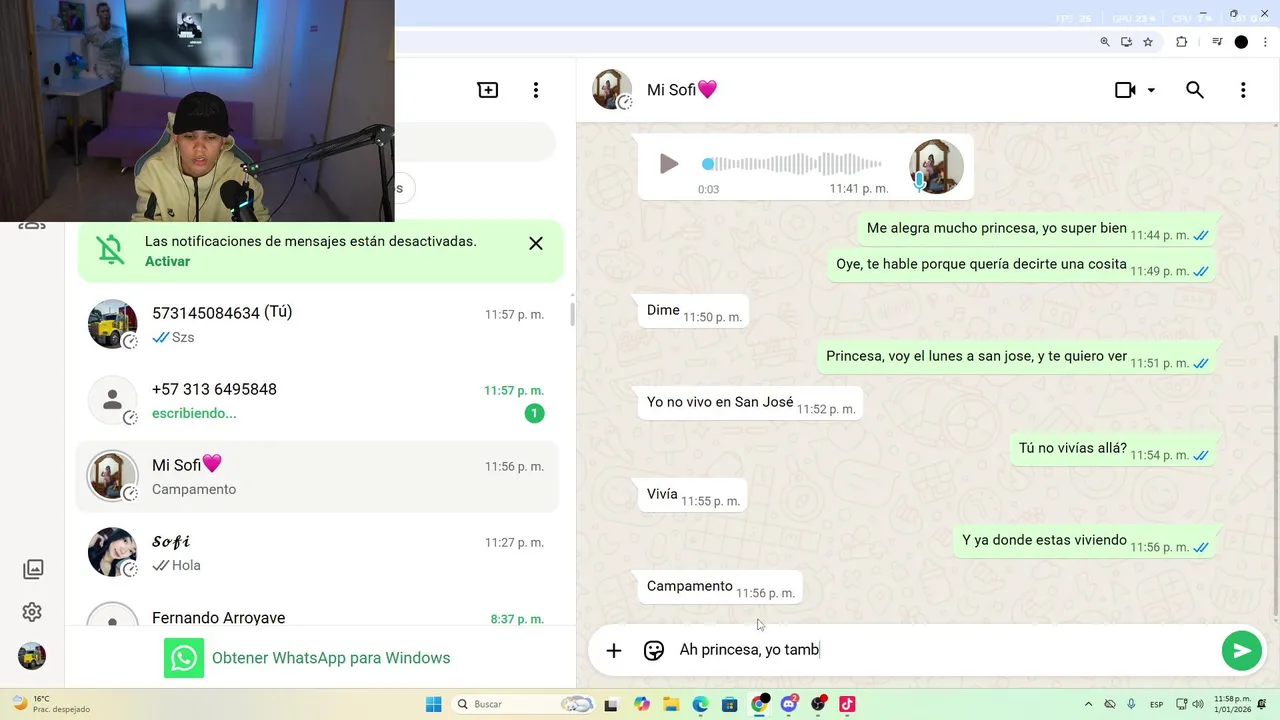Open the media gallery sidebar icon
This screenshot has width=1280, height=720.
tap(33, 569)
